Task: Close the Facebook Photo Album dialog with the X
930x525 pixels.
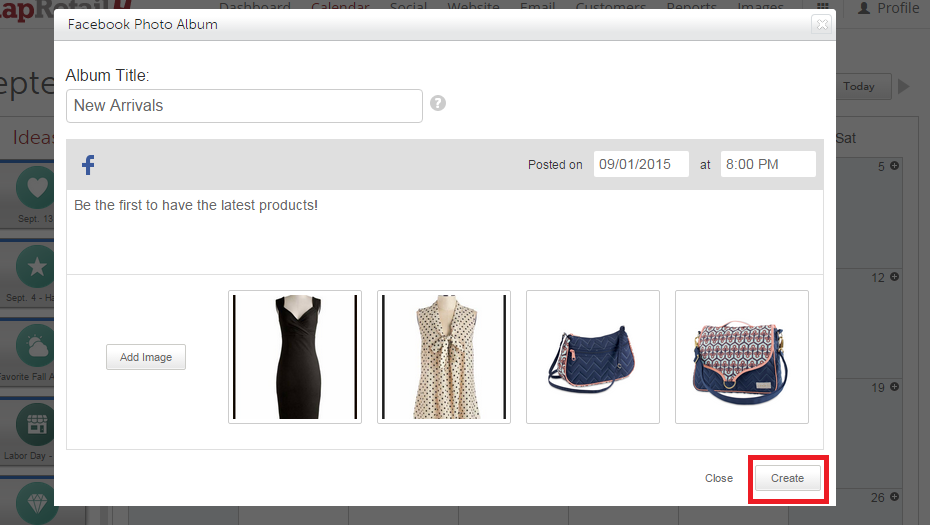Action: 822,24
